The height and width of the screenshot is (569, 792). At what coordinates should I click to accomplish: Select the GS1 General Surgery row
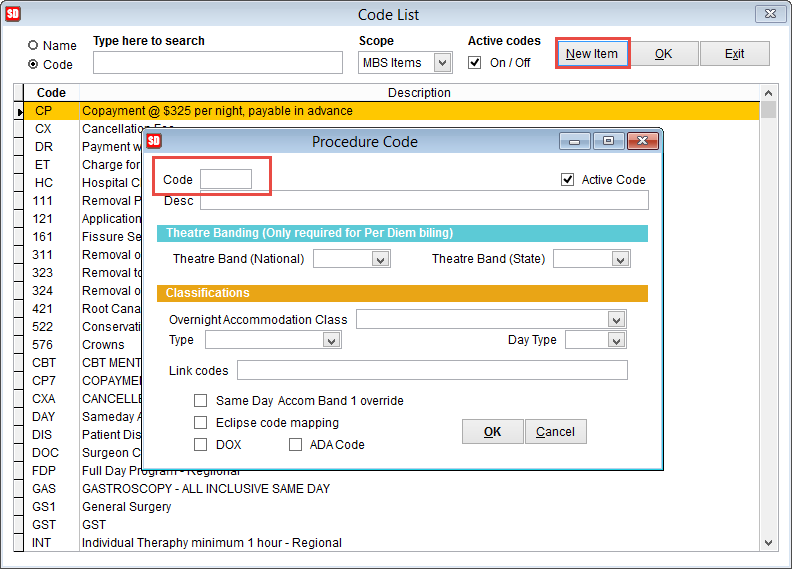click(392, 506)
